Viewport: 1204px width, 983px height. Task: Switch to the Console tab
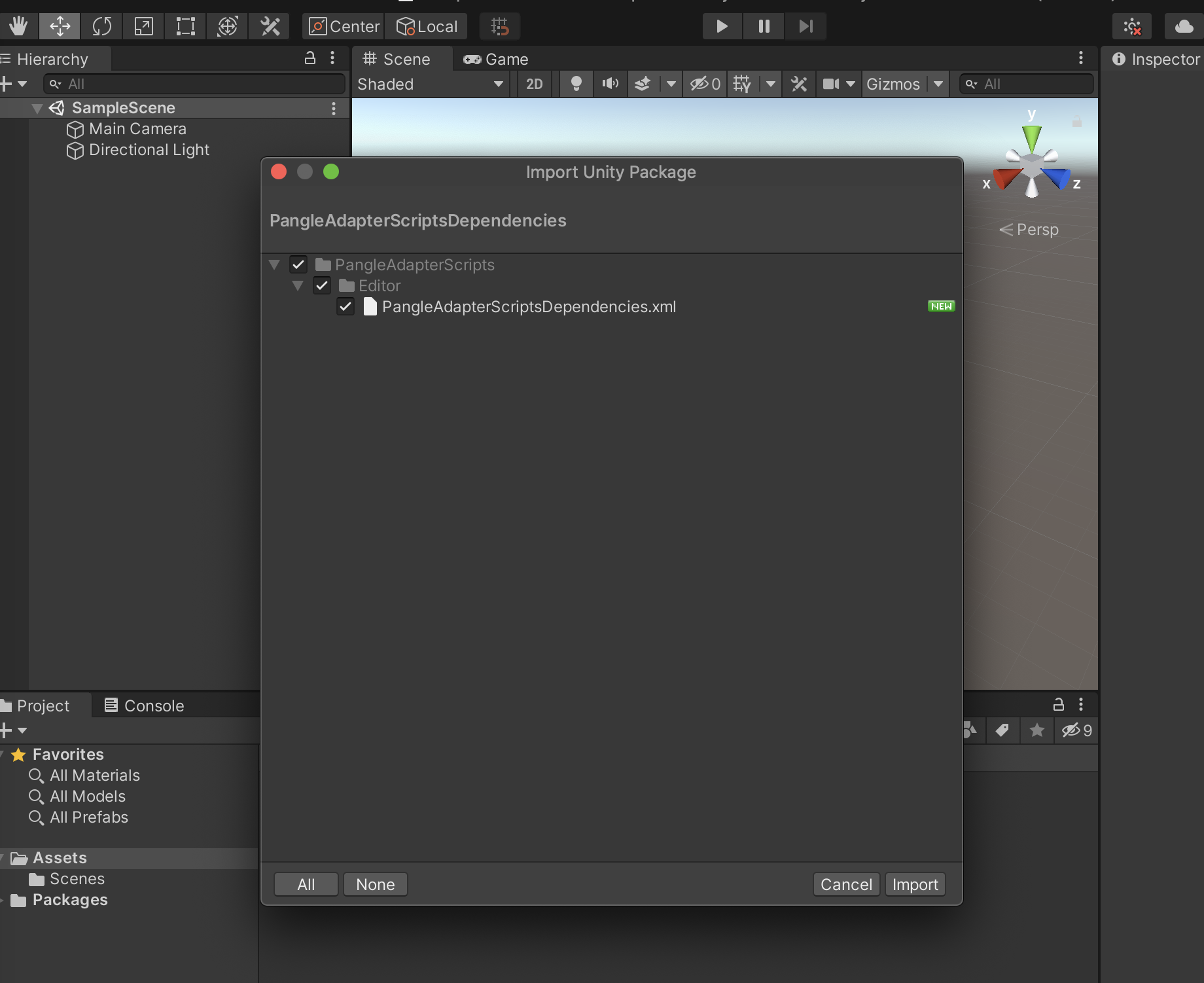click(145, 706)
